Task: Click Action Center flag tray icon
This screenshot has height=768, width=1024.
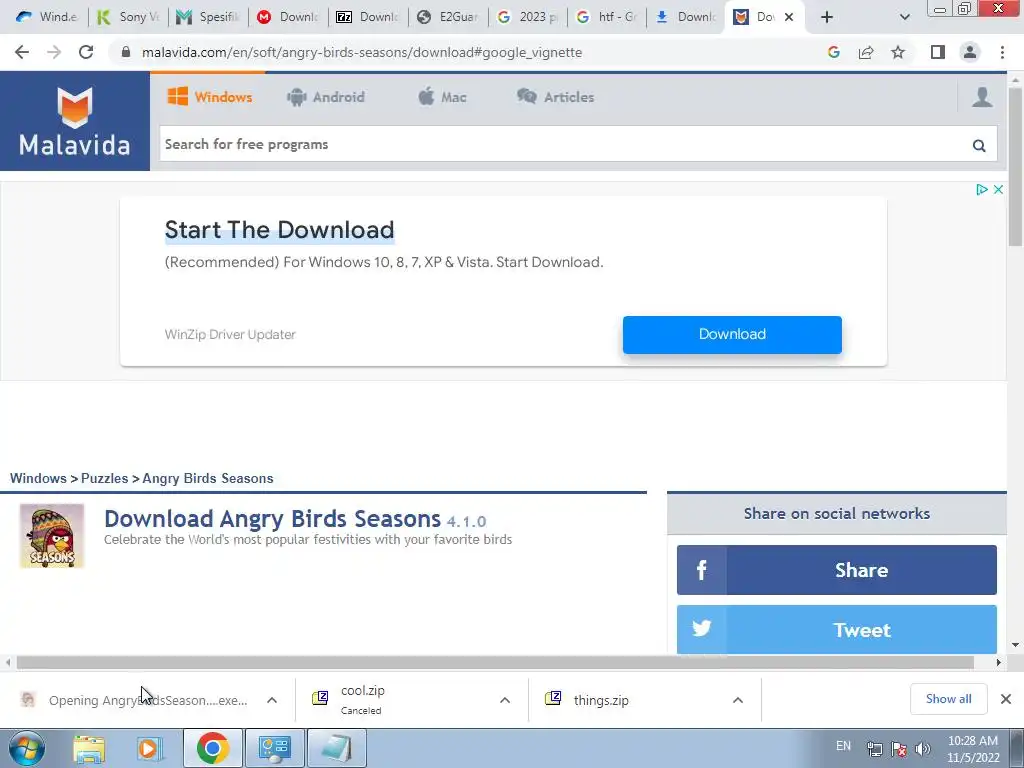Action: [899, 748]
